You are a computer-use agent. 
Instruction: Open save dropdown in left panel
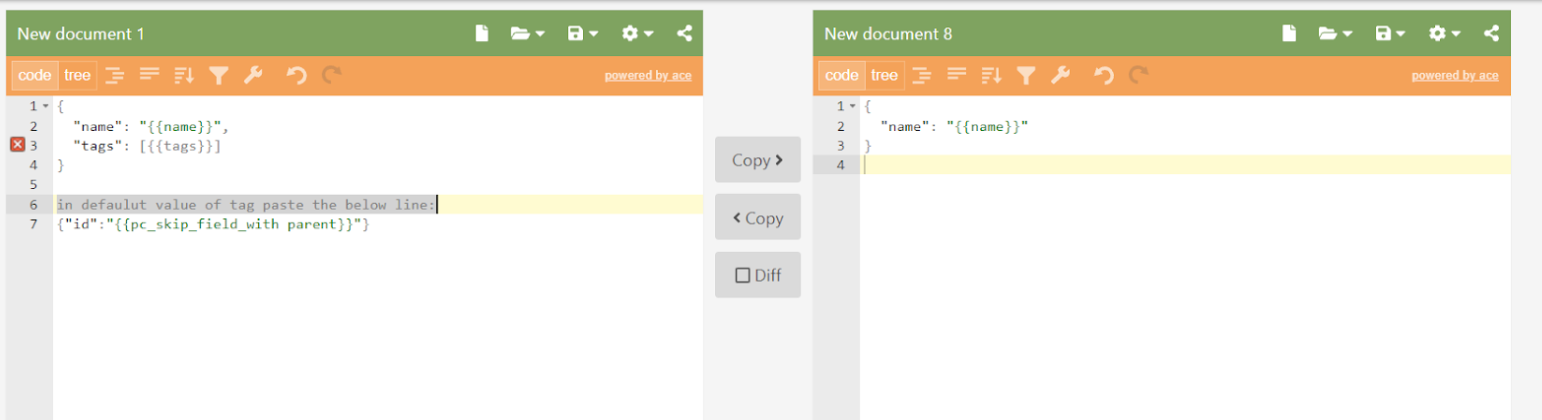[582, 34]
